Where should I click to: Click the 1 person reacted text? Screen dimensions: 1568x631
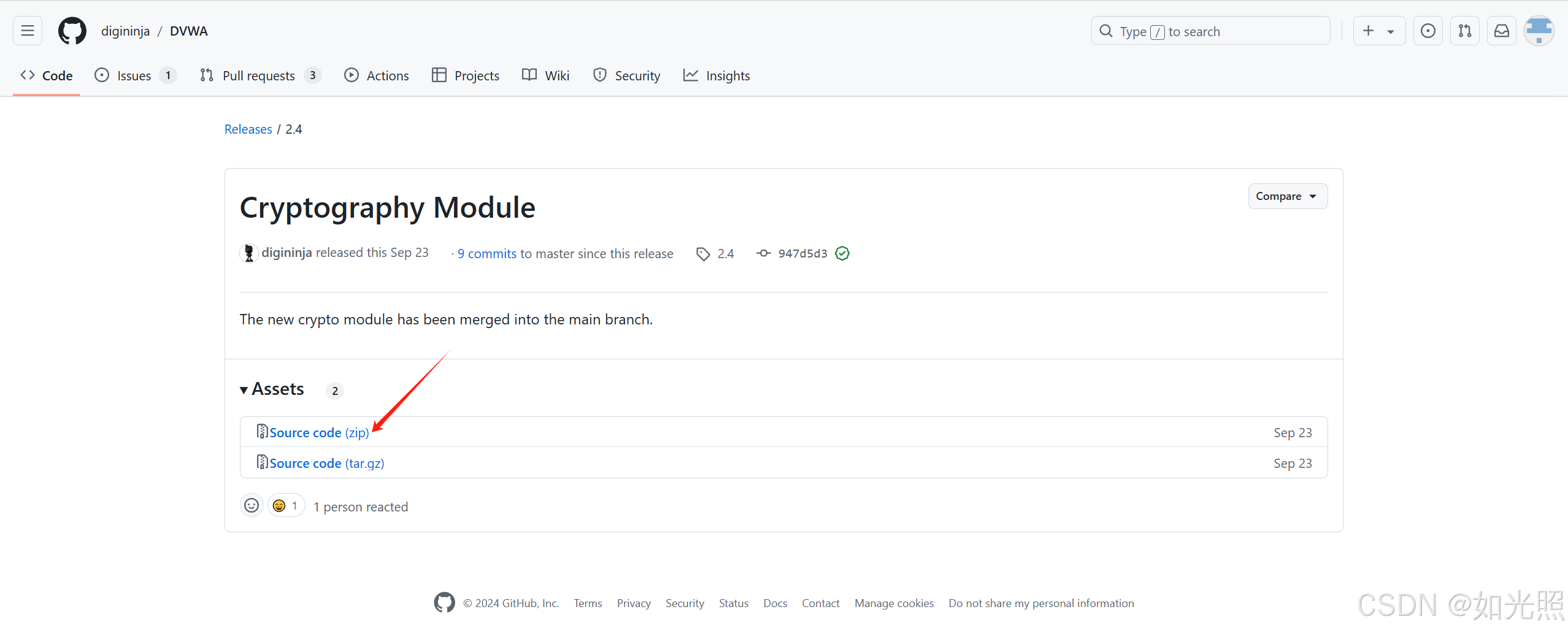pyautogui.click(x=361, y=507)
